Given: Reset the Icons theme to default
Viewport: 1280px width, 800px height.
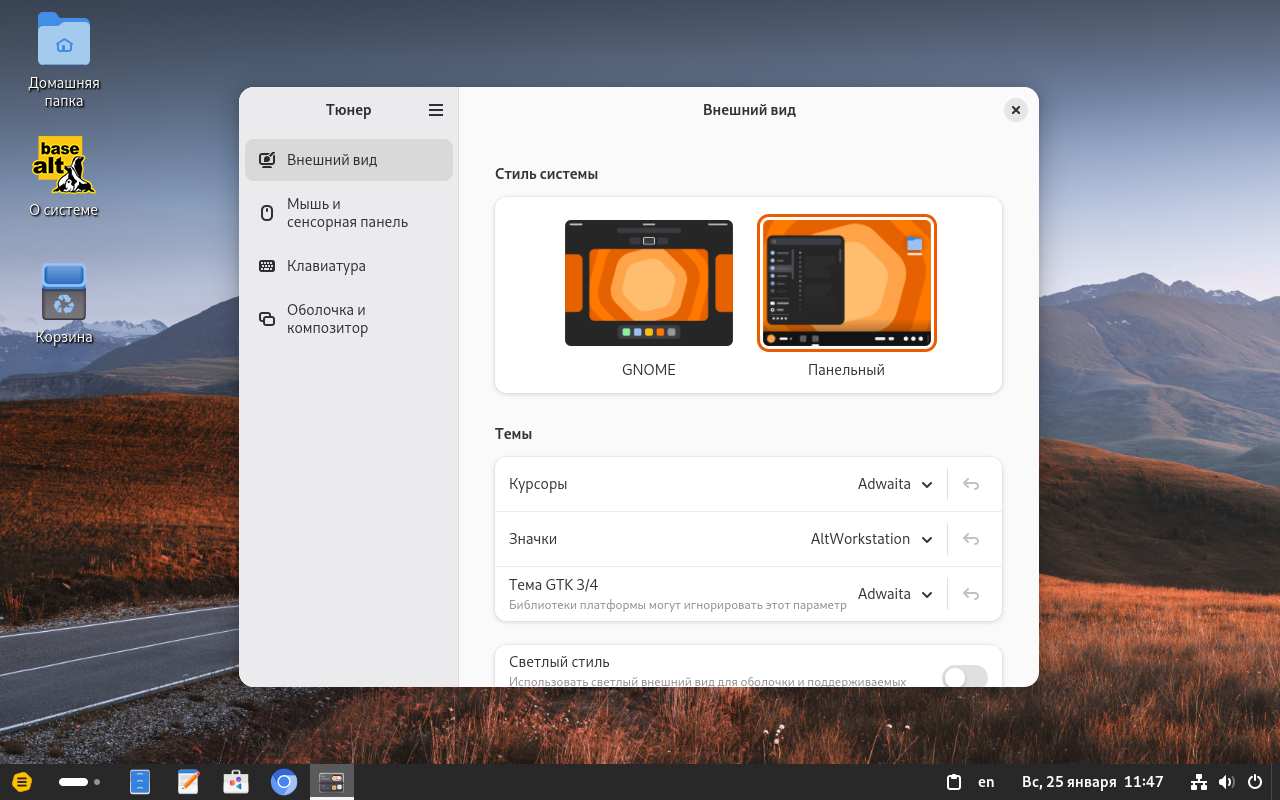Looking at the screenshot, I should (x=970, y=539).
